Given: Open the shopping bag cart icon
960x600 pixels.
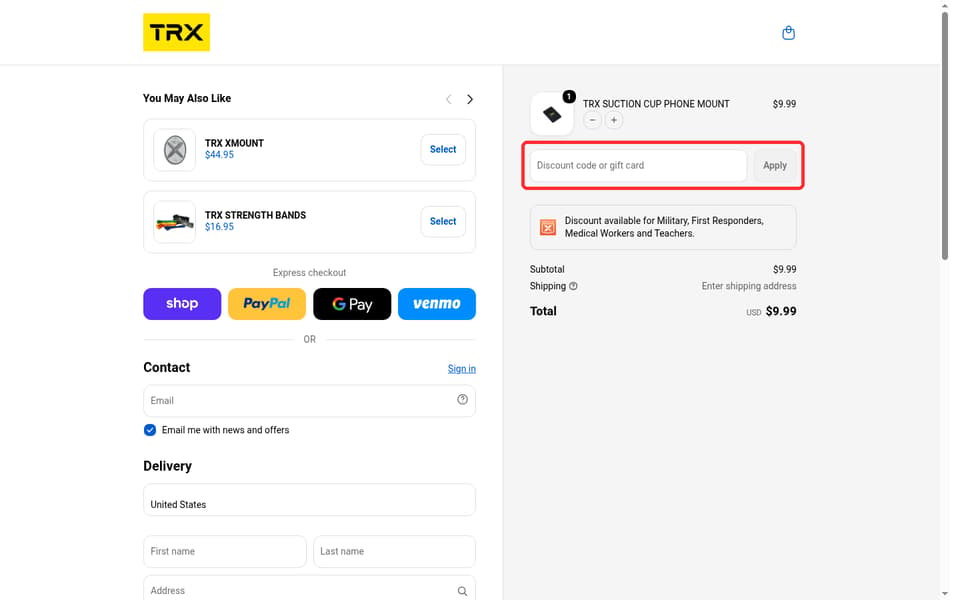Looking at the screenshot, I should coord(789,33).
